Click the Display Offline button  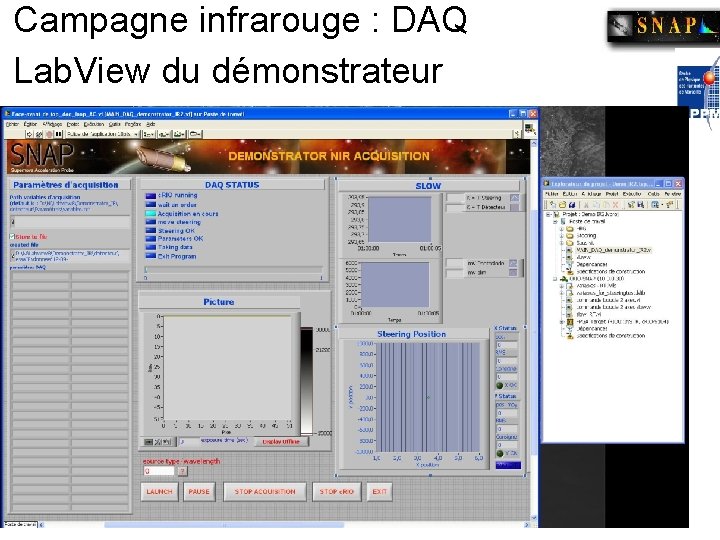coord(281,442)
